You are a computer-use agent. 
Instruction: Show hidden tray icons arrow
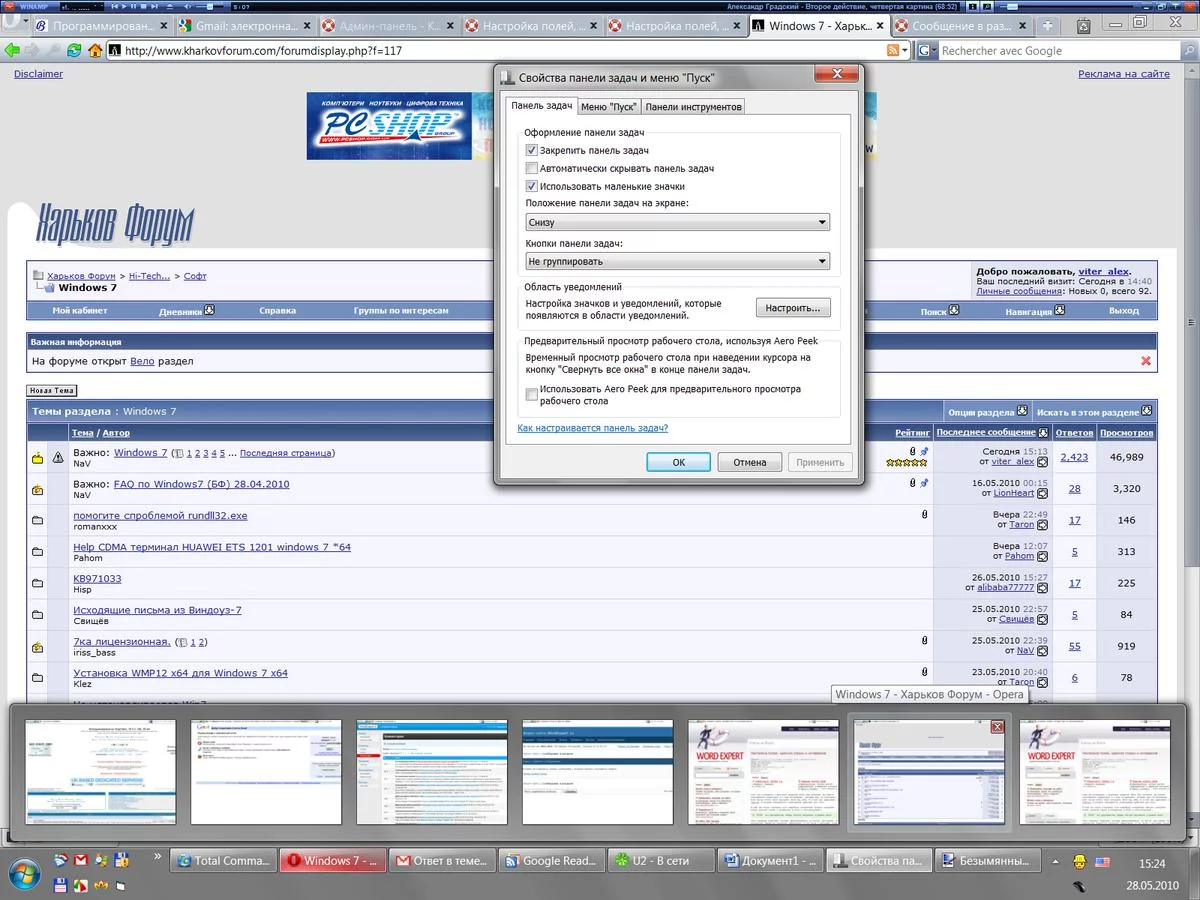[1054, 861]
